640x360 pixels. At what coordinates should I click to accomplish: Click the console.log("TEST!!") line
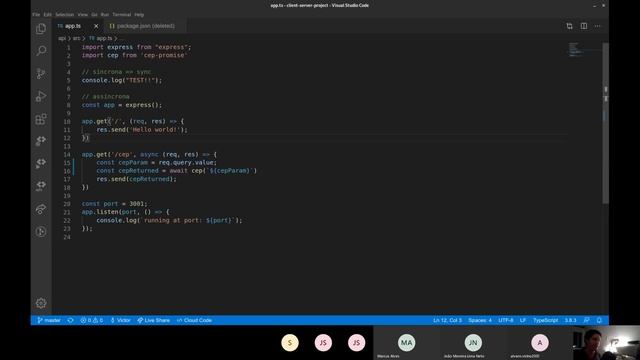click(x=122, y=80)
